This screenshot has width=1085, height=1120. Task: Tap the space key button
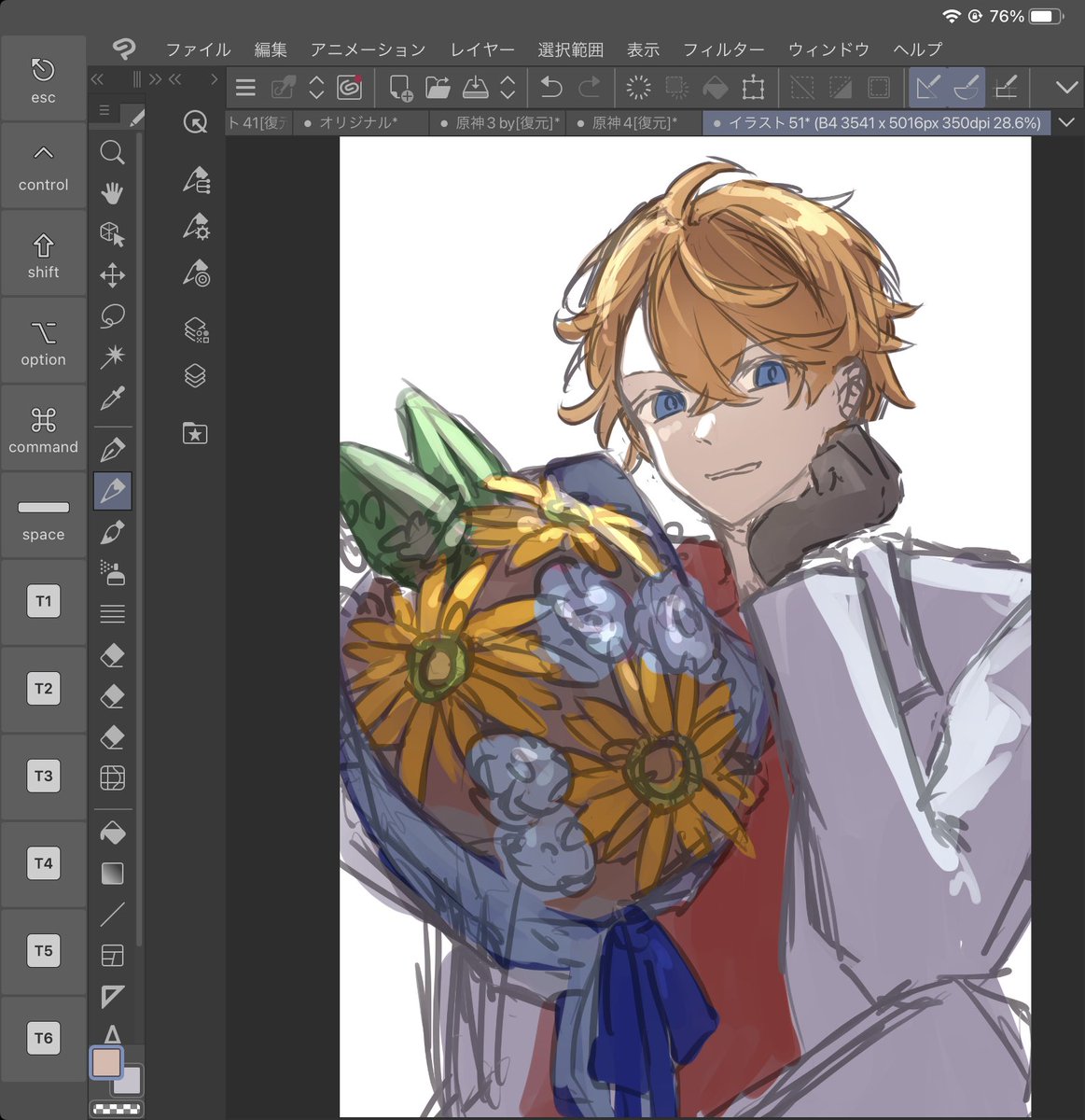click(x=44, y=515)
